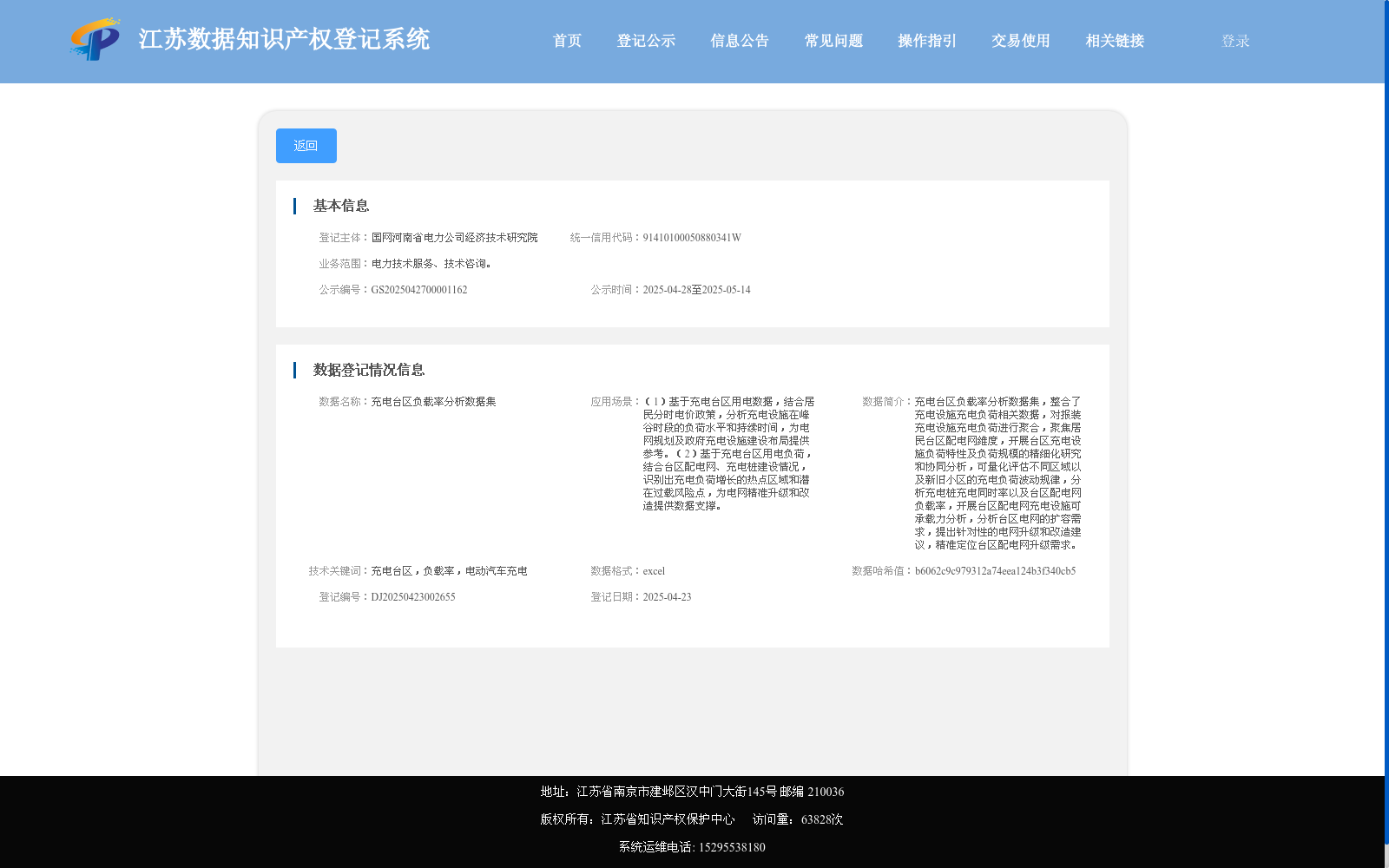Click data format value excel
The width and height of the screenshot is (1389, 868).
pyautogui.click(x=654, y=571)
